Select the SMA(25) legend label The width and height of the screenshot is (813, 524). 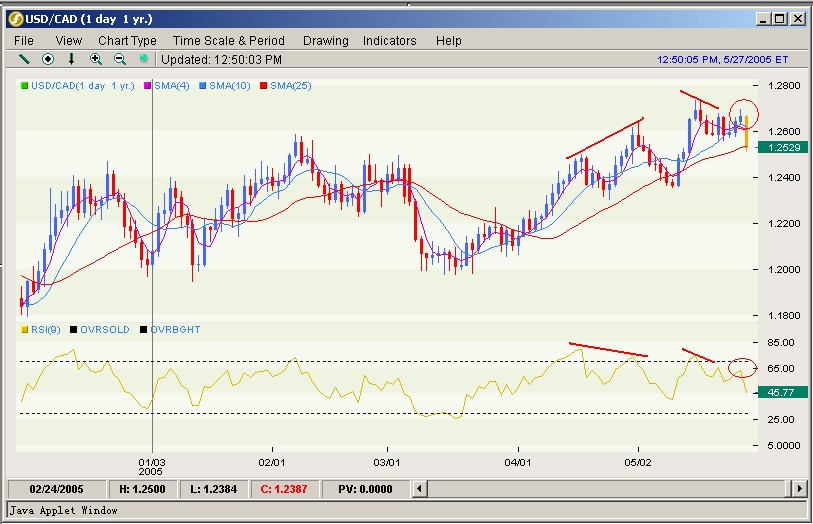(291, 86)
